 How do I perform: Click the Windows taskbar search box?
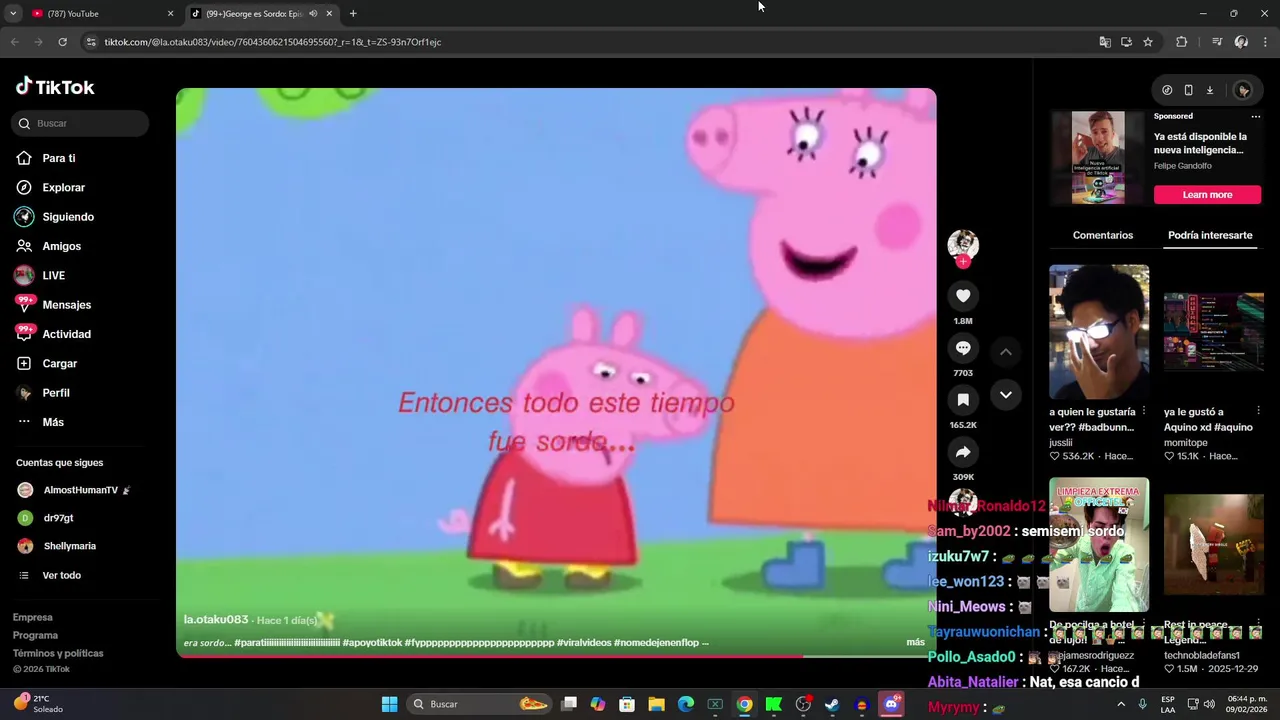(481, 704)
